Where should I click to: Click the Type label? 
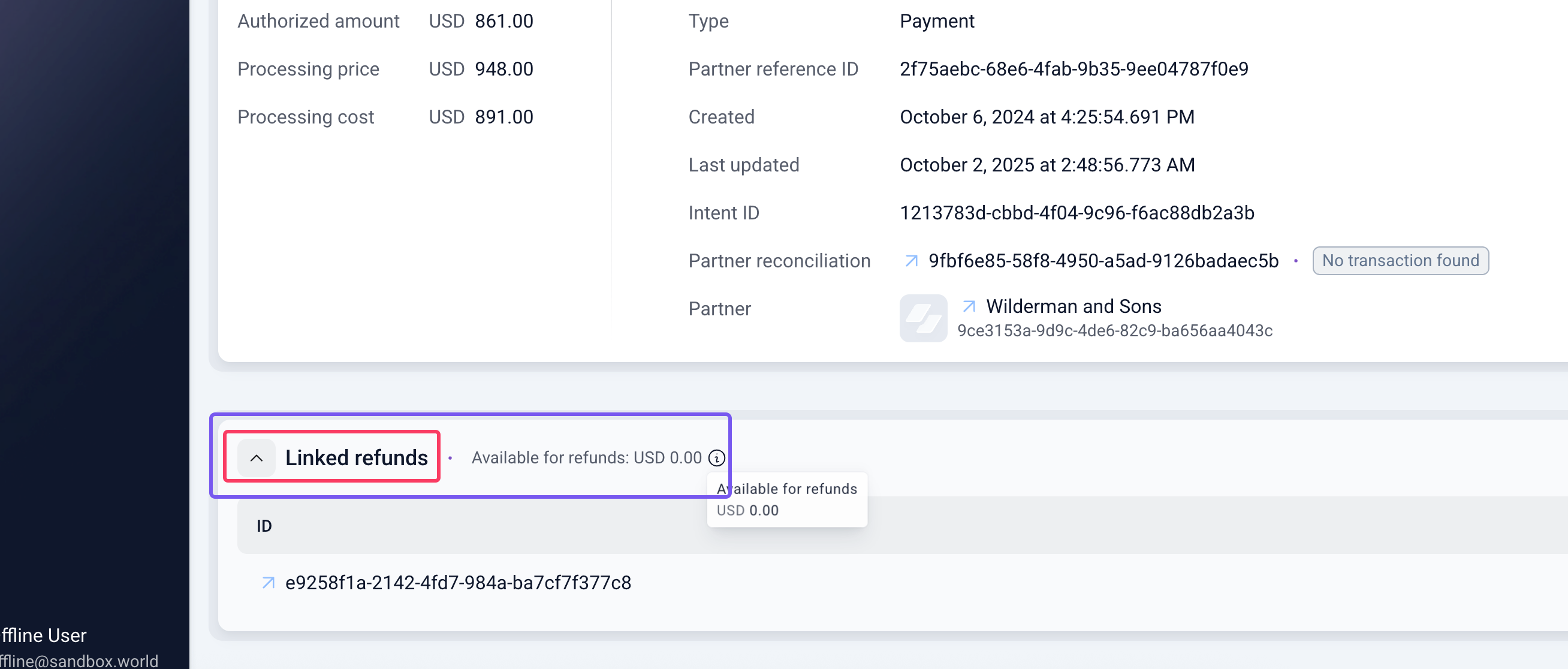[708, 22]
